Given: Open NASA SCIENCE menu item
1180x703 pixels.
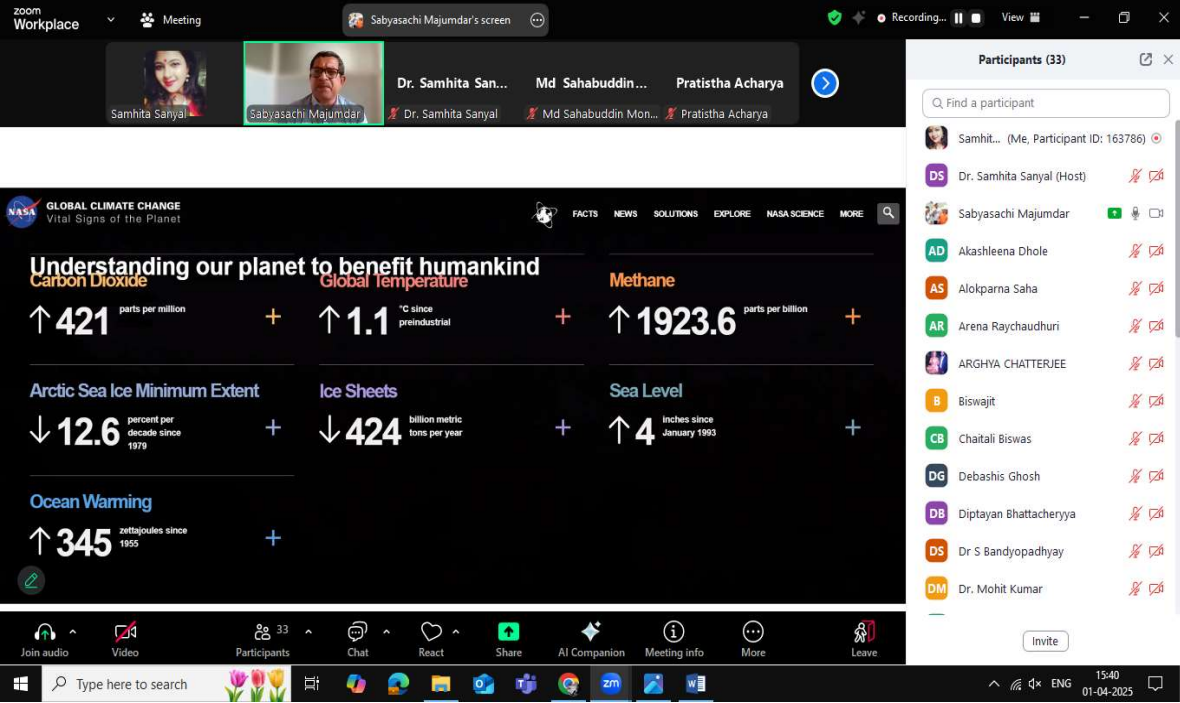Looking at the screenshot, I should click(795, 214).
